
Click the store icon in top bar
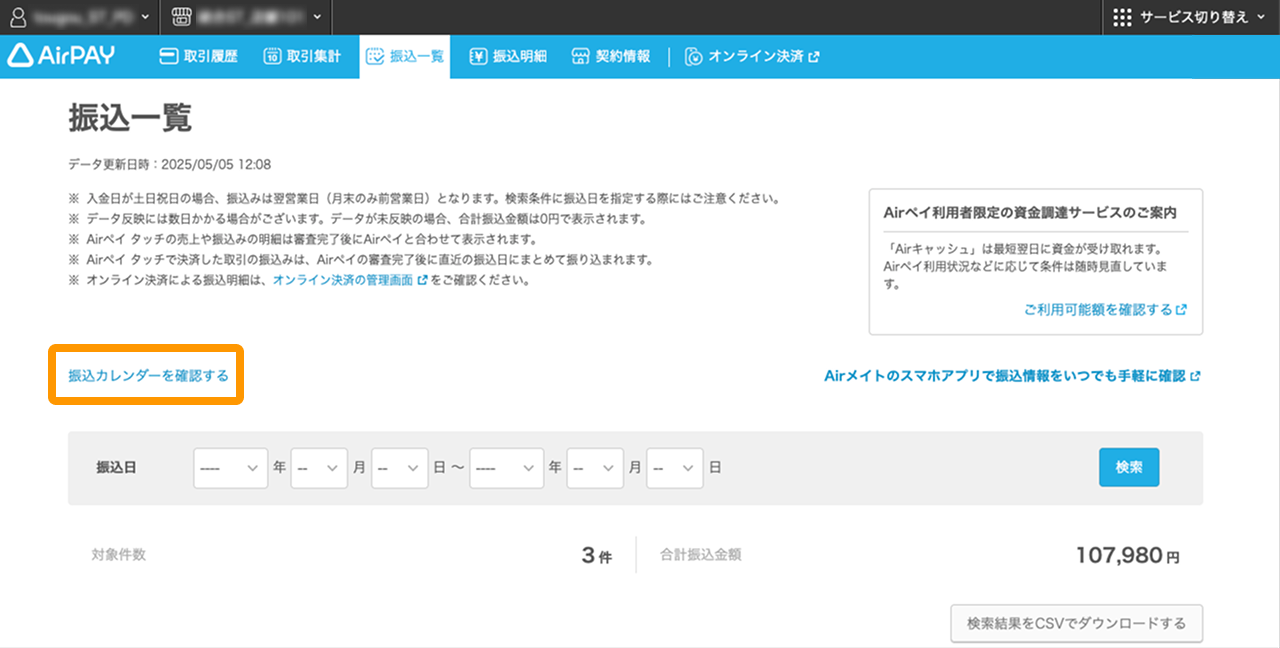coord(181,17)
